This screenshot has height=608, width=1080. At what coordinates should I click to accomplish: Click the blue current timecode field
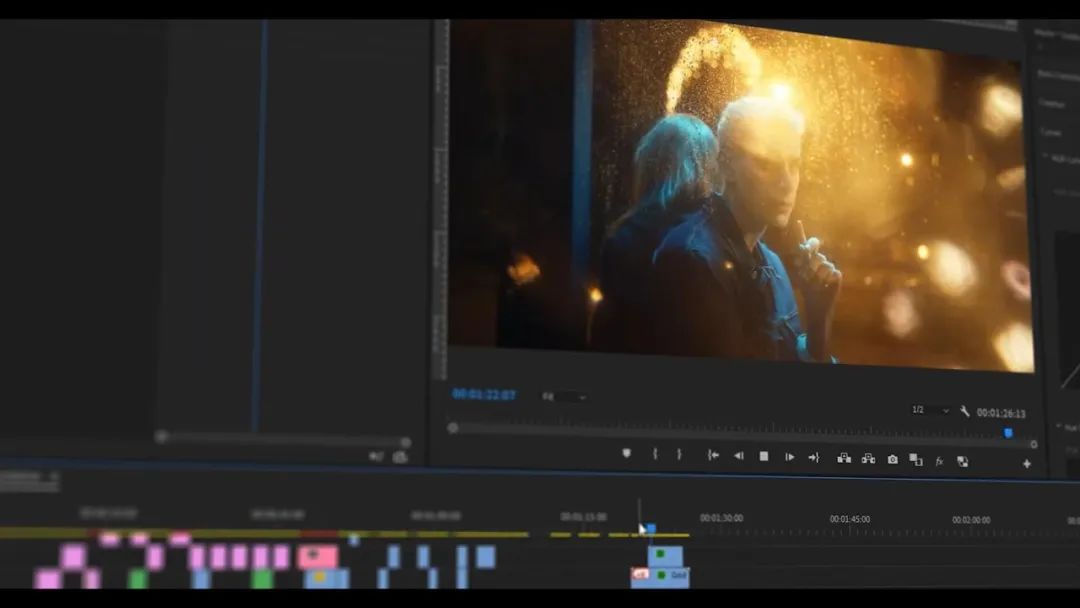click(x=484, y=395)
